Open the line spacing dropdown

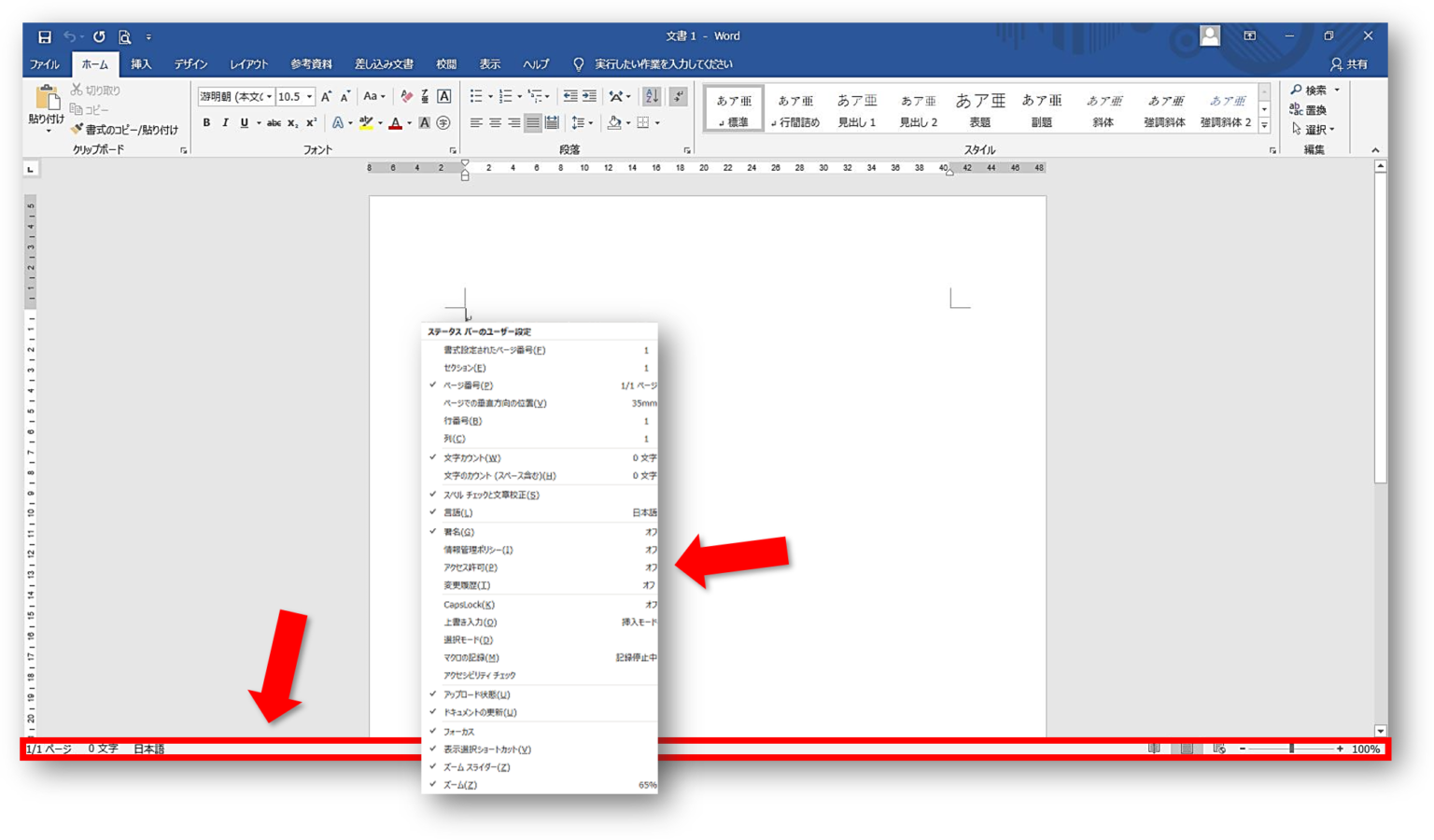tap(589, 122)
